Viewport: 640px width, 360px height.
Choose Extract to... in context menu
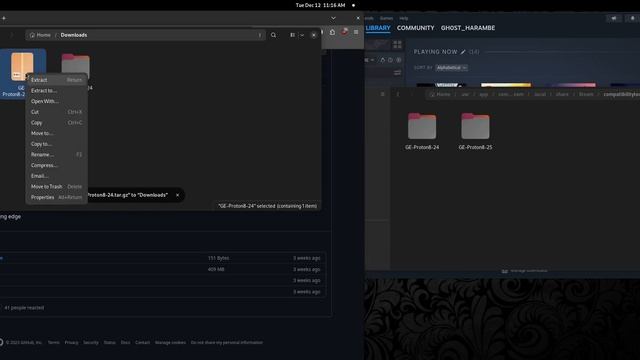point(56,91)
